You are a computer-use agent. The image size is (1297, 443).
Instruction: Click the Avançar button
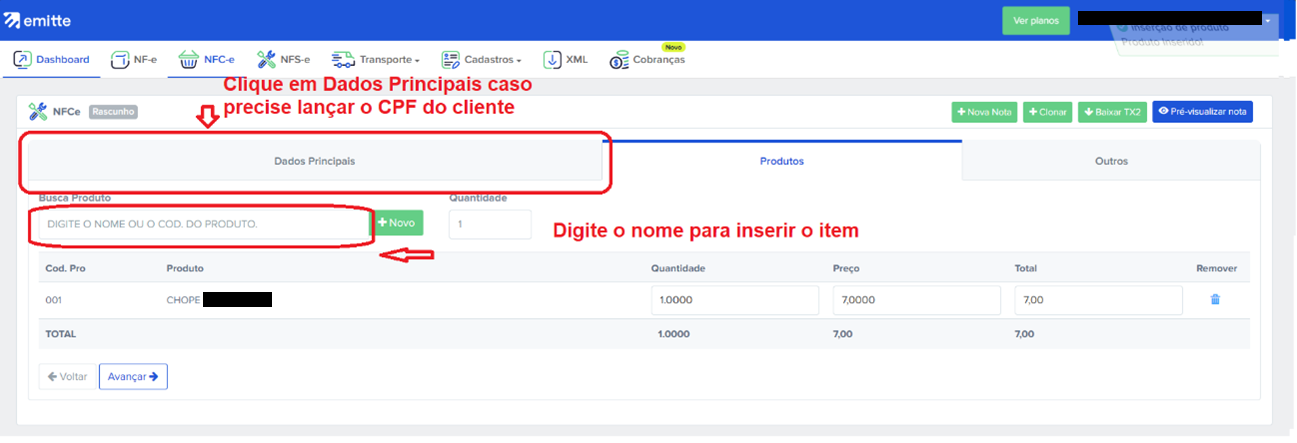133,377
